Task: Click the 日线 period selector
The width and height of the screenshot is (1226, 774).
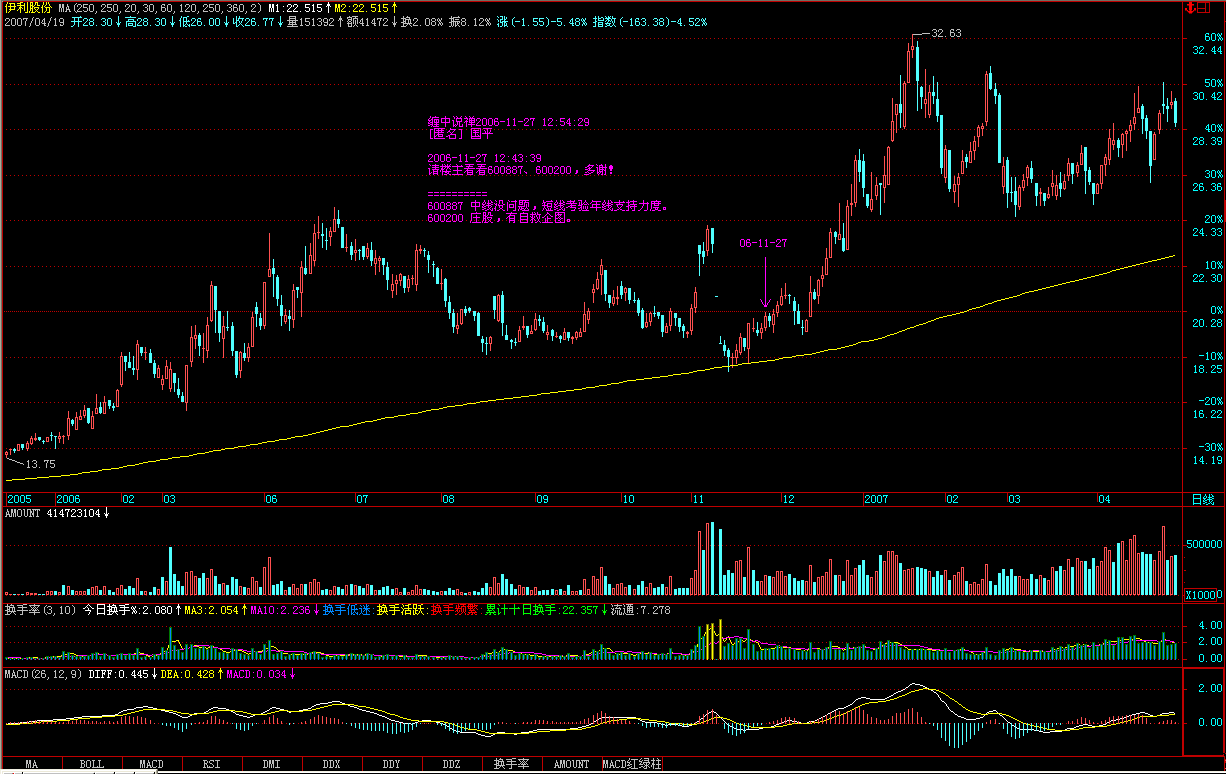Action: click(1203, 499)
